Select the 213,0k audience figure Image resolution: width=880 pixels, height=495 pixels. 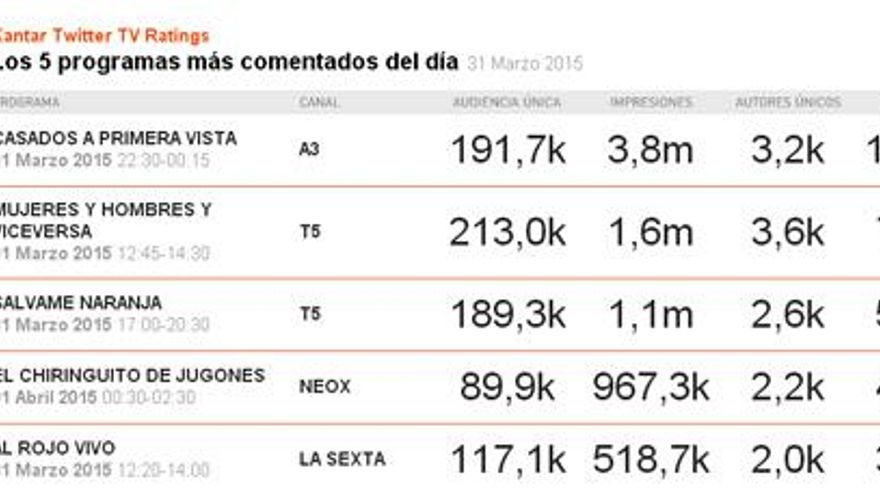pyautogui.click(x=507, y=232)
